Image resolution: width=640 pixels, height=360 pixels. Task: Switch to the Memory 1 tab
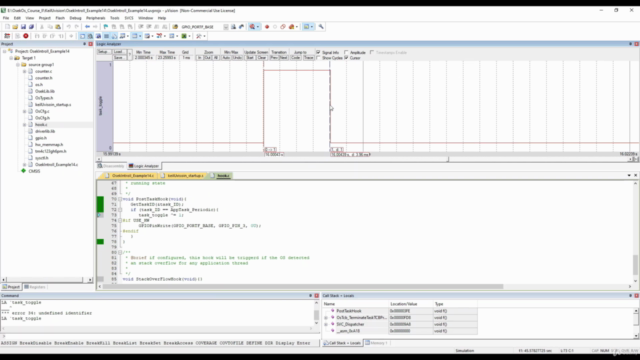pyautogui.click(x=376, y=343)
